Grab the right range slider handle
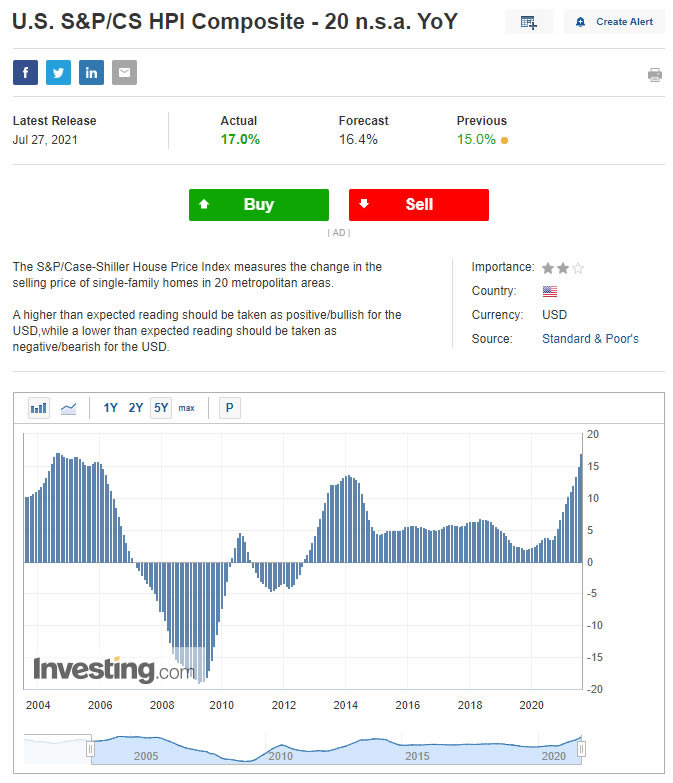This screenshot has width=673, height=783. point(581,749)
